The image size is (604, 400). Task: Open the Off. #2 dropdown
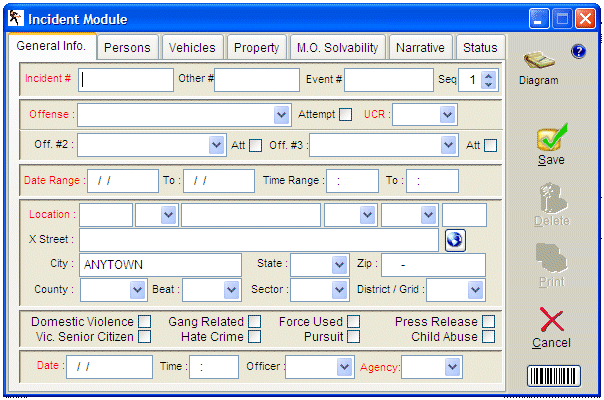coord(216,145)
